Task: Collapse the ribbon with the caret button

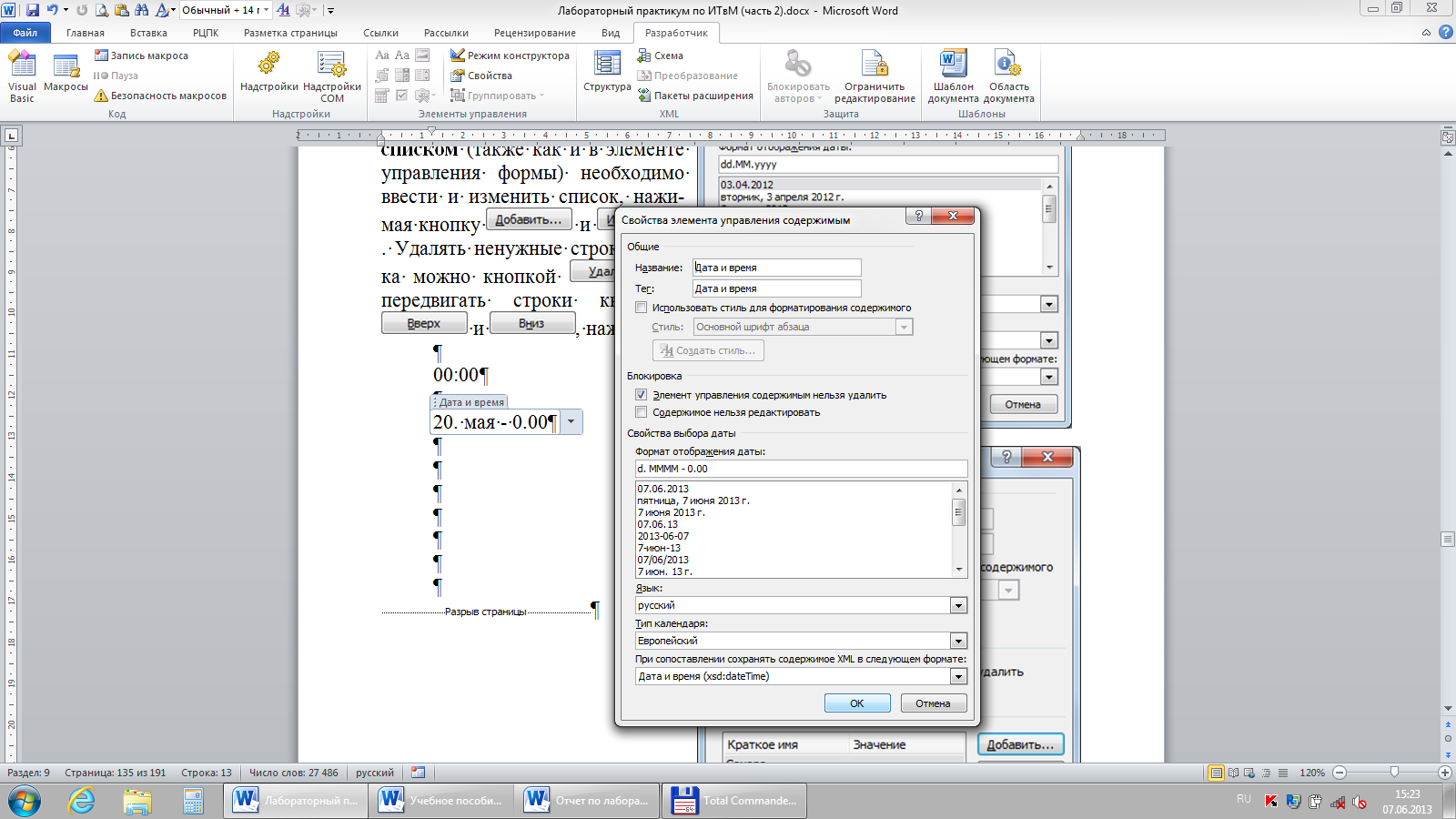Action: (x=1426, y=32)
